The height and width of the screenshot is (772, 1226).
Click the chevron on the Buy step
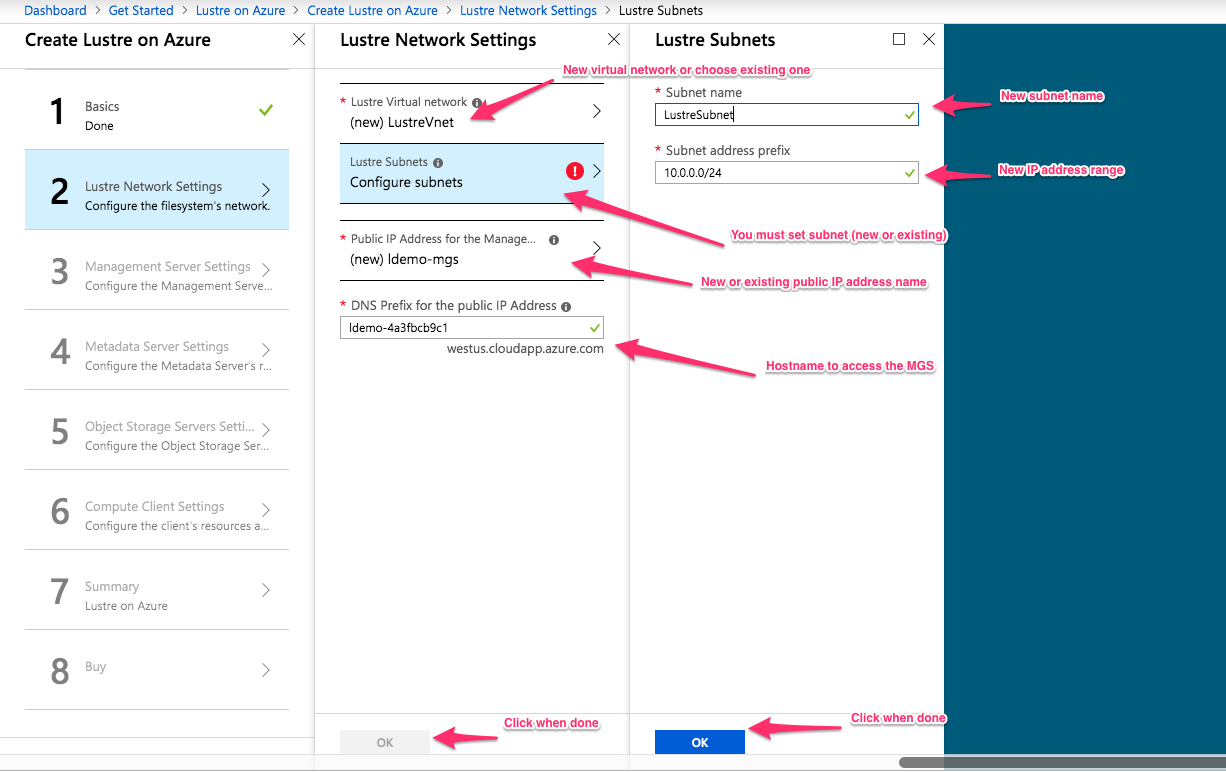pyautogui.click(x=266, y=670)
